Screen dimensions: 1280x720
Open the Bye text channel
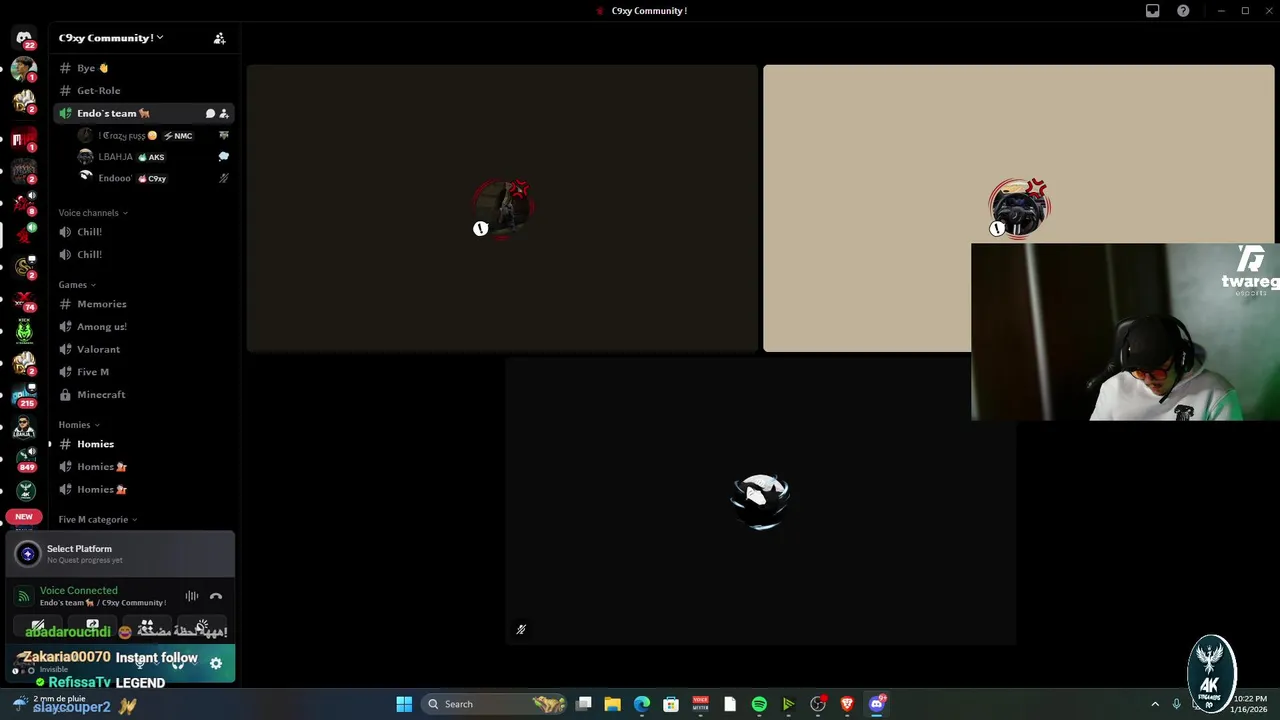coord(144,68)
